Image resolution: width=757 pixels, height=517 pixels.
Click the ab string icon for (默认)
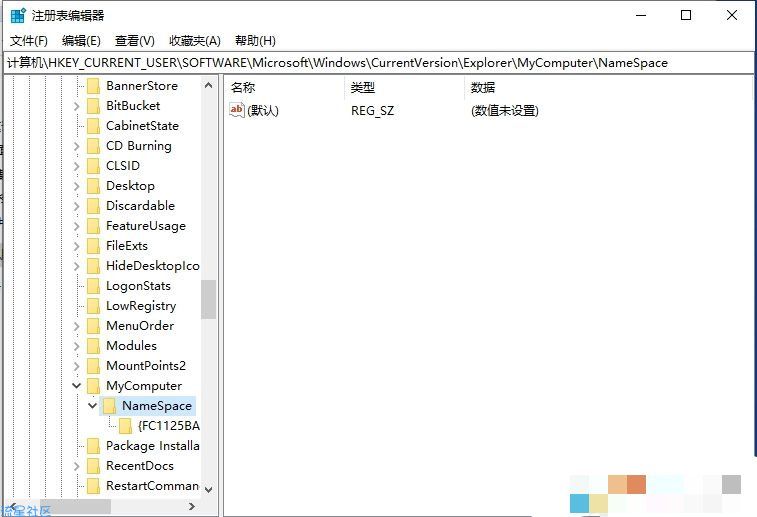click(x=237, y=111)
